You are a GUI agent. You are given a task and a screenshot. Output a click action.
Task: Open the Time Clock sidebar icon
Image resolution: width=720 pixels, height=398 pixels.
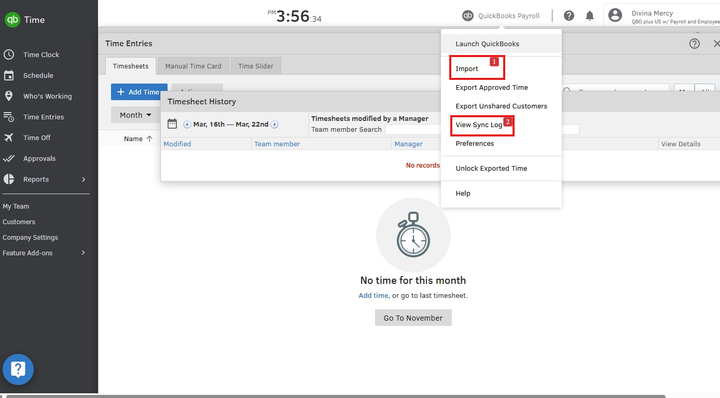(9, 55)
